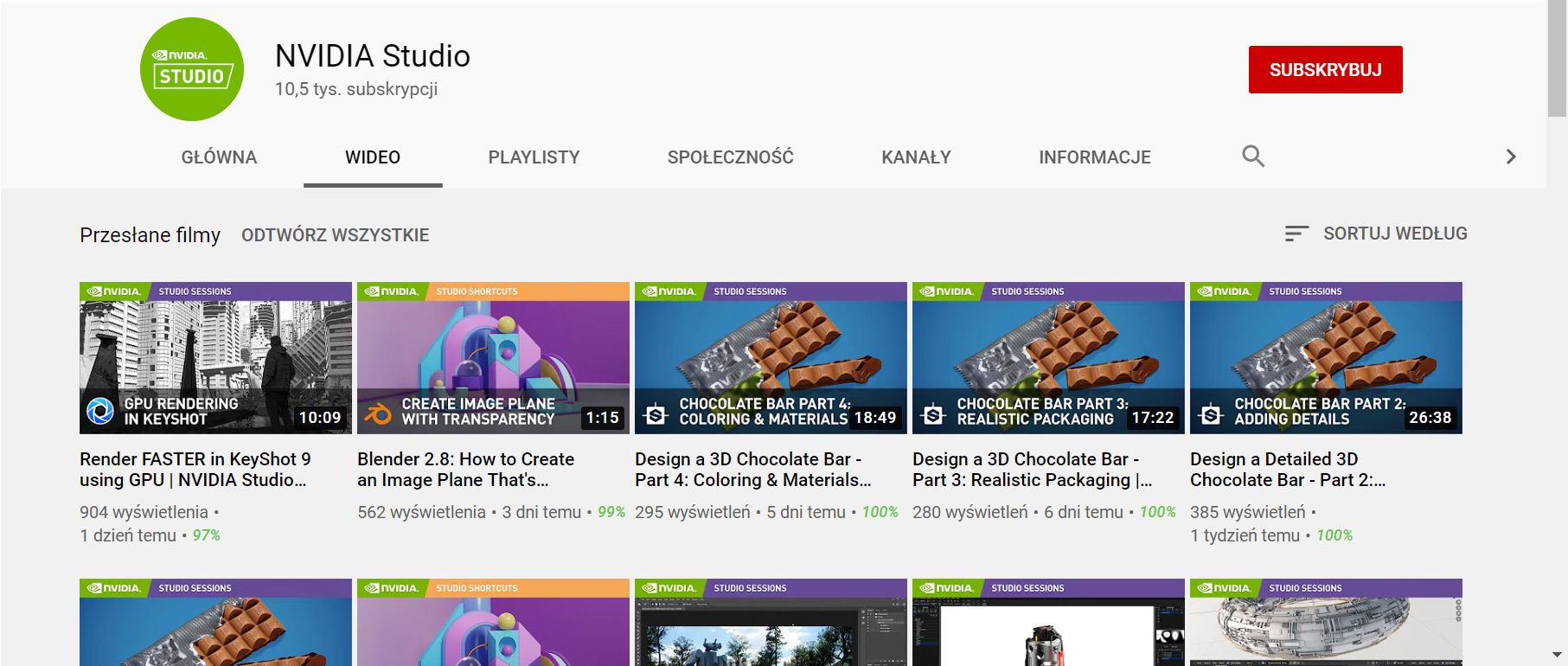The height and width of the screenshot is (666, 1568).
Task: Open the Playlisty tab
Action: pyautogui.click(x=534, y=157)
